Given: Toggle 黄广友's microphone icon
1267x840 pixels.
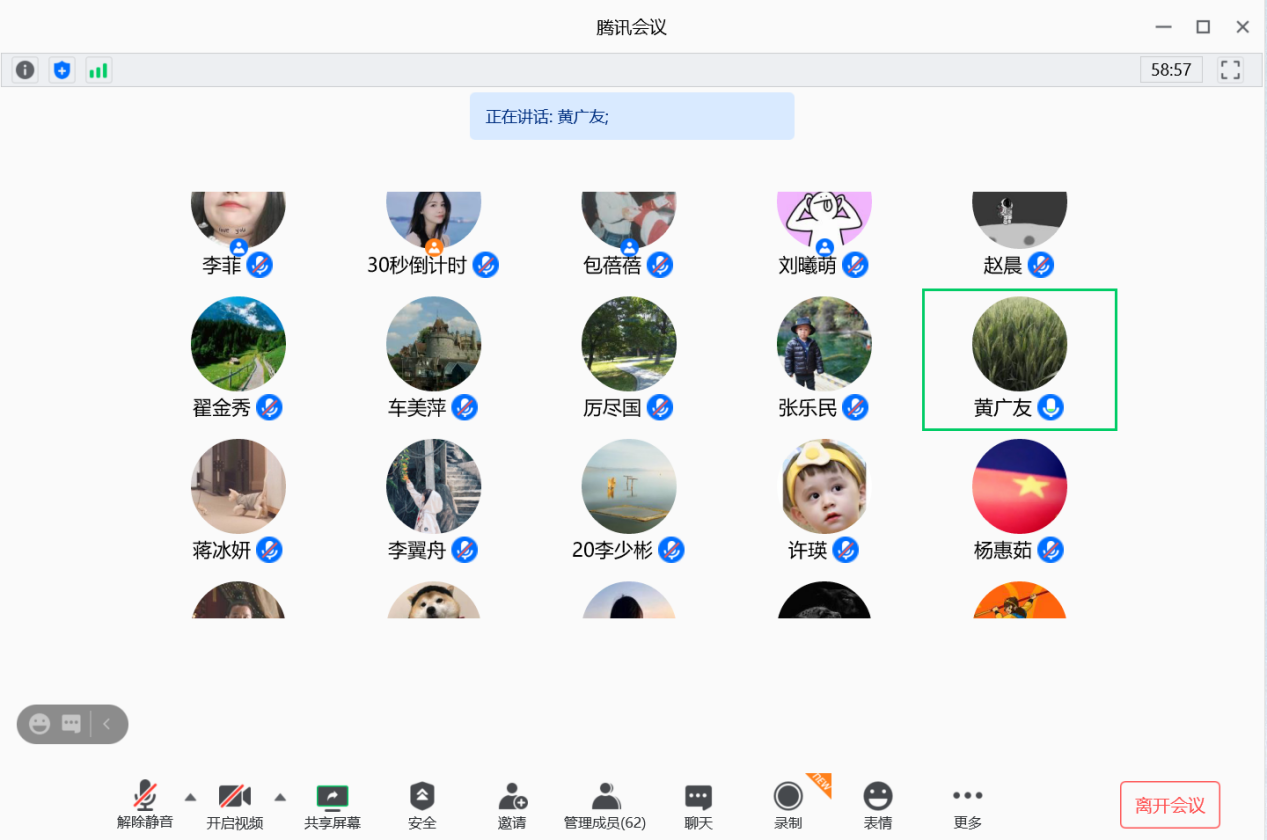Looking at the screenshot, I should tap(1050, 408).
